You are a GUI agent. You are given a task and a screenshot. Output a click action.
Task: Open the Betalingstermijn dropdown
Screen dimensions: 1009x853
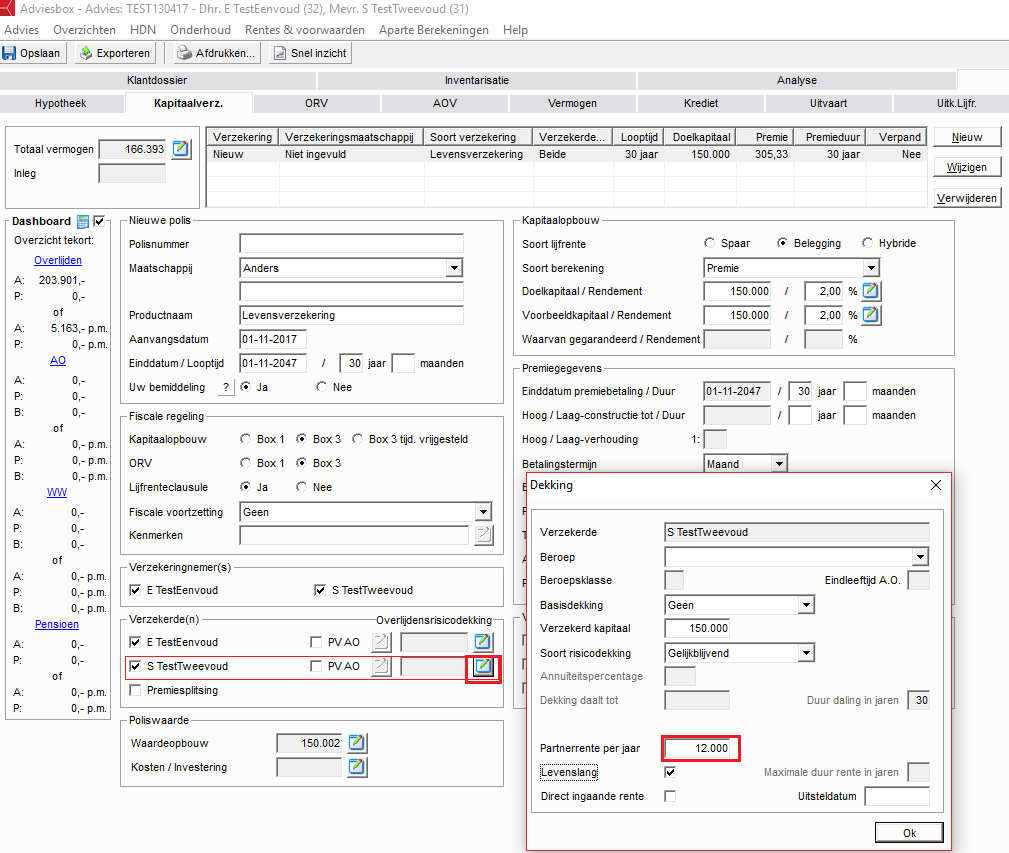click(779, 464)
